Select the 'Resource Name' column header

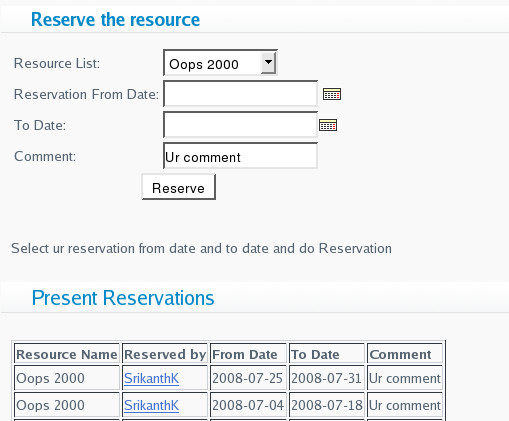(x=67, y=353)
